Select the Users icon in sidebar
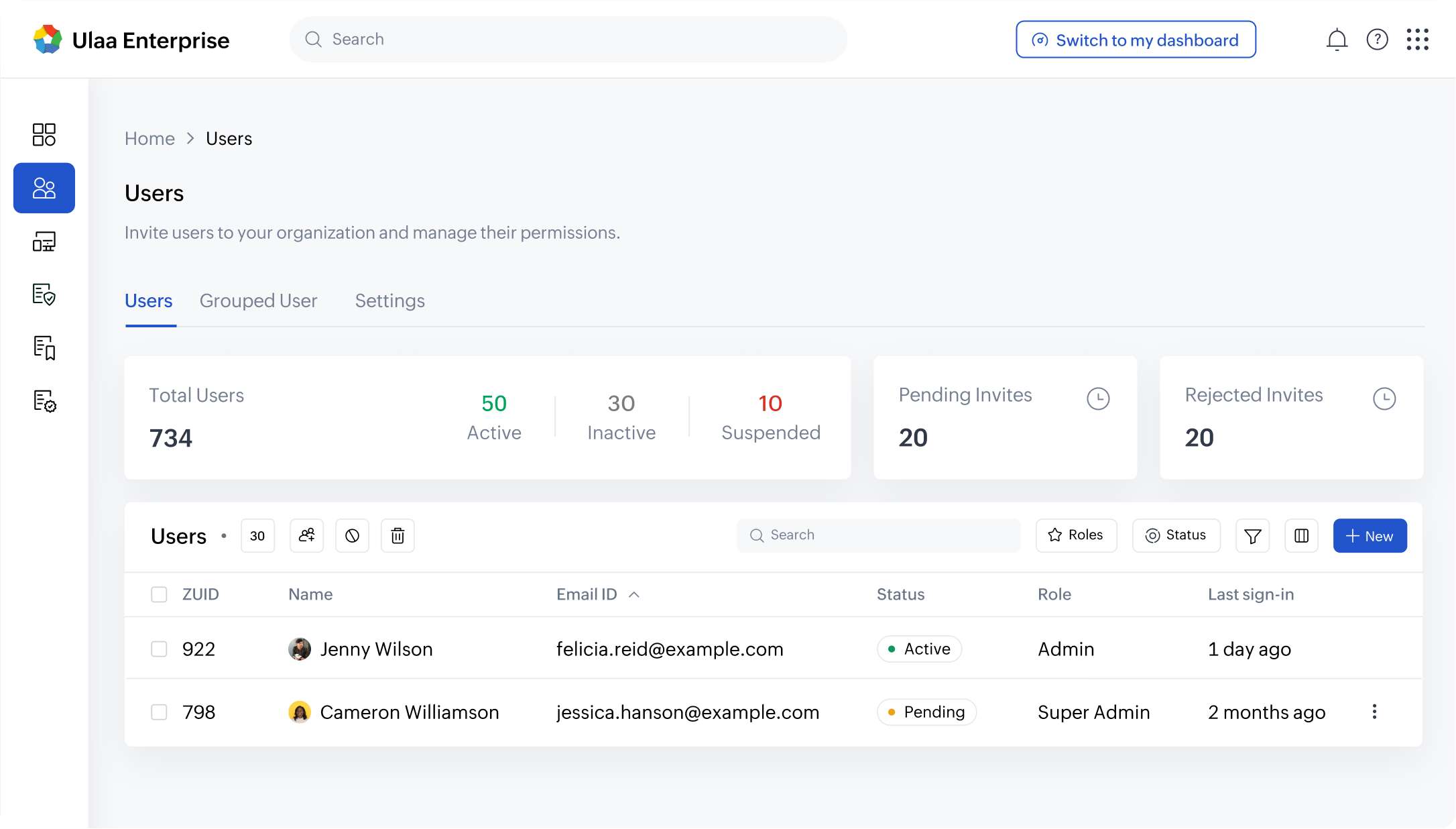The height and width of the screenshot is (829, 1456). click(x=44, y=188)
